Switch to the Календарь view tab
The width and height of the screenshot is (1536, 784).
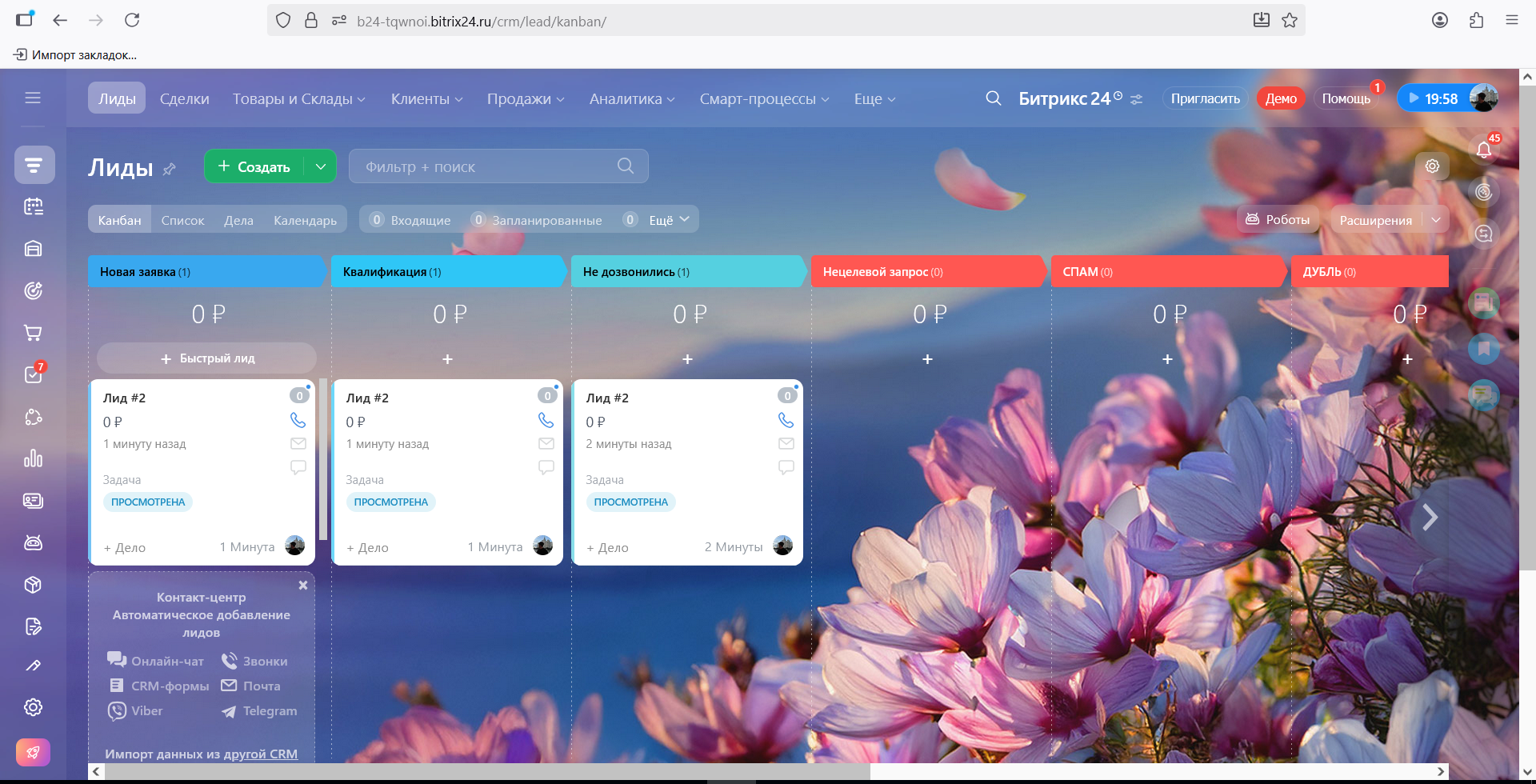[x=305, y=220]
